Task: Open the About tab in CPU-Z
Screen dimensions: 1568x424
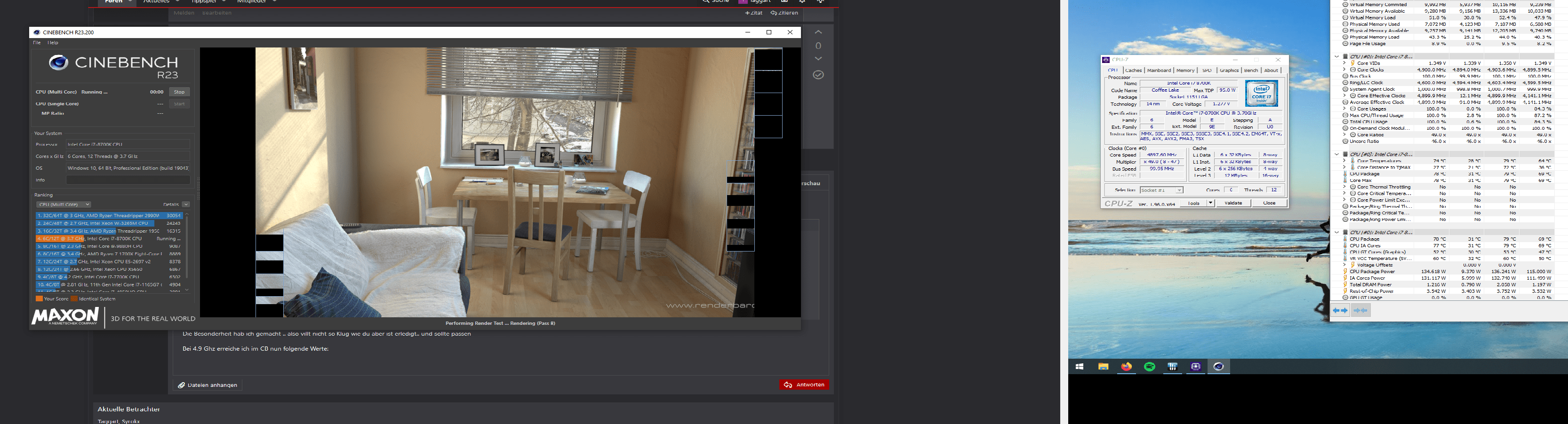Action: [x=1271, y=71]
